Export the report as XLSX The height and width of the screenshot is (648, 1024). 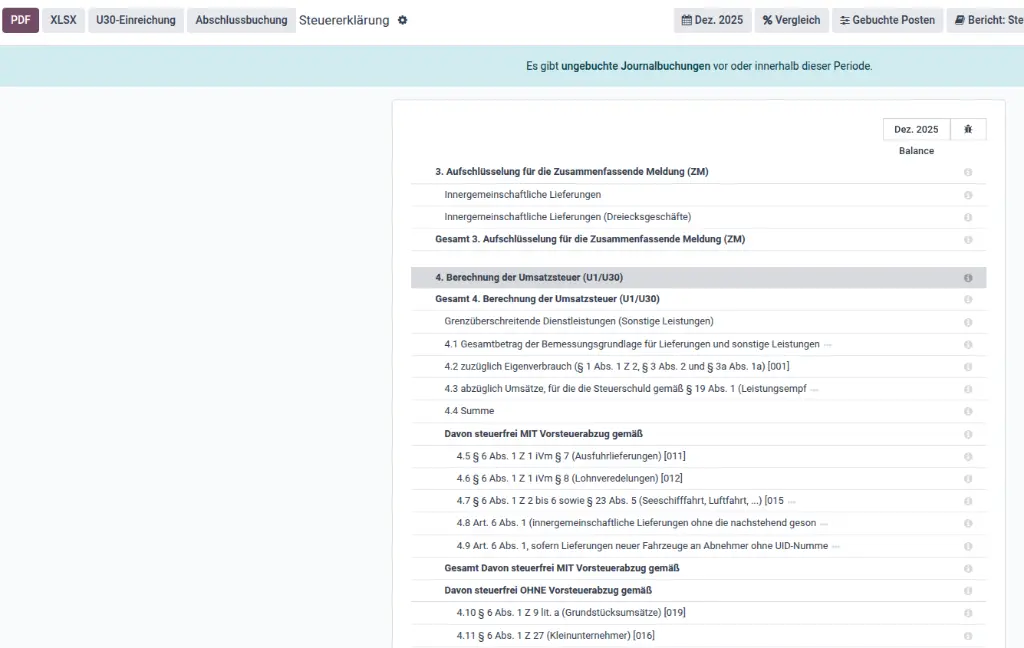click(x=63, y=20)
